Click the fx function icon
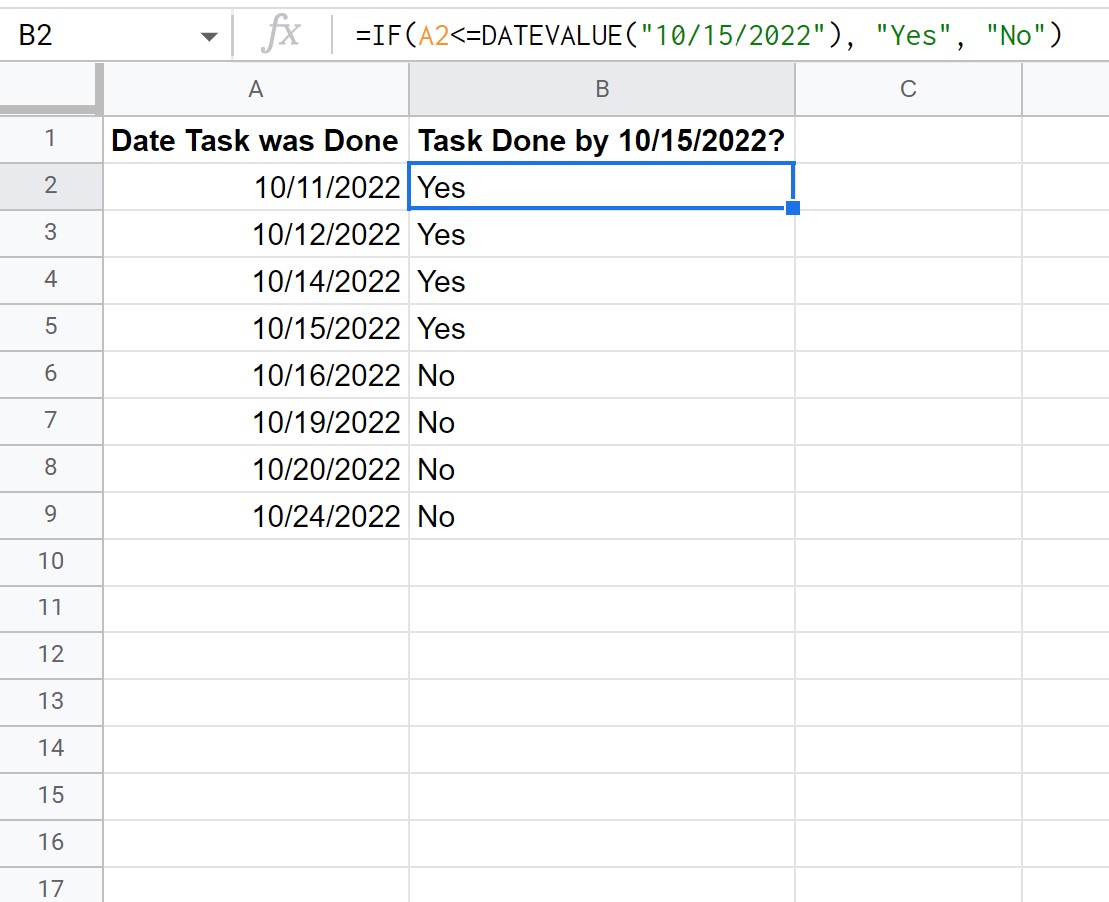 [x=281, y=34]
